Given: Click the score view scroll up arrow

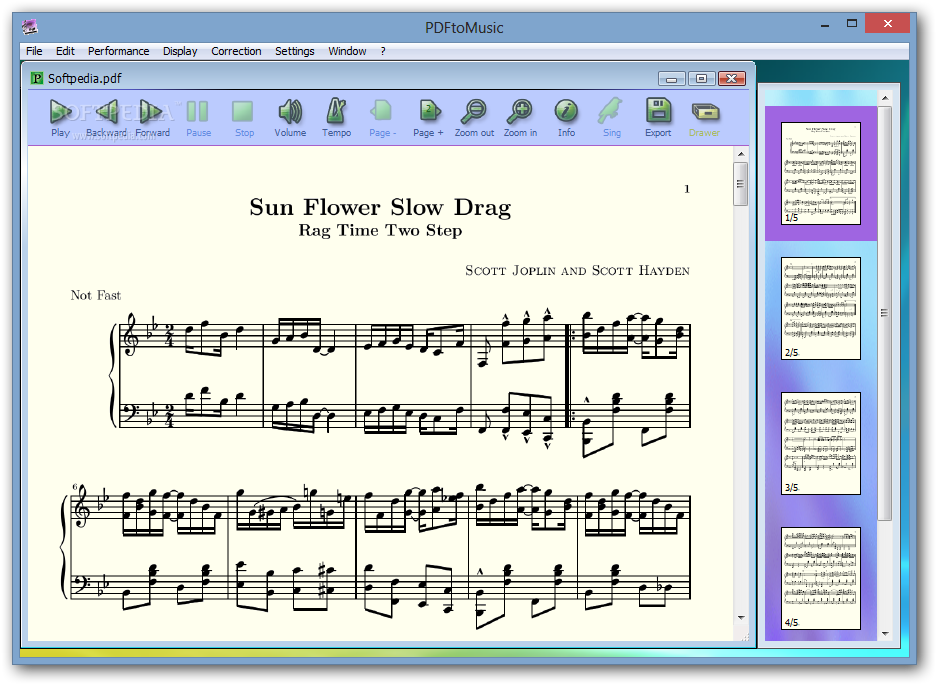Looking at the screenshot, I should click(741, 154).
